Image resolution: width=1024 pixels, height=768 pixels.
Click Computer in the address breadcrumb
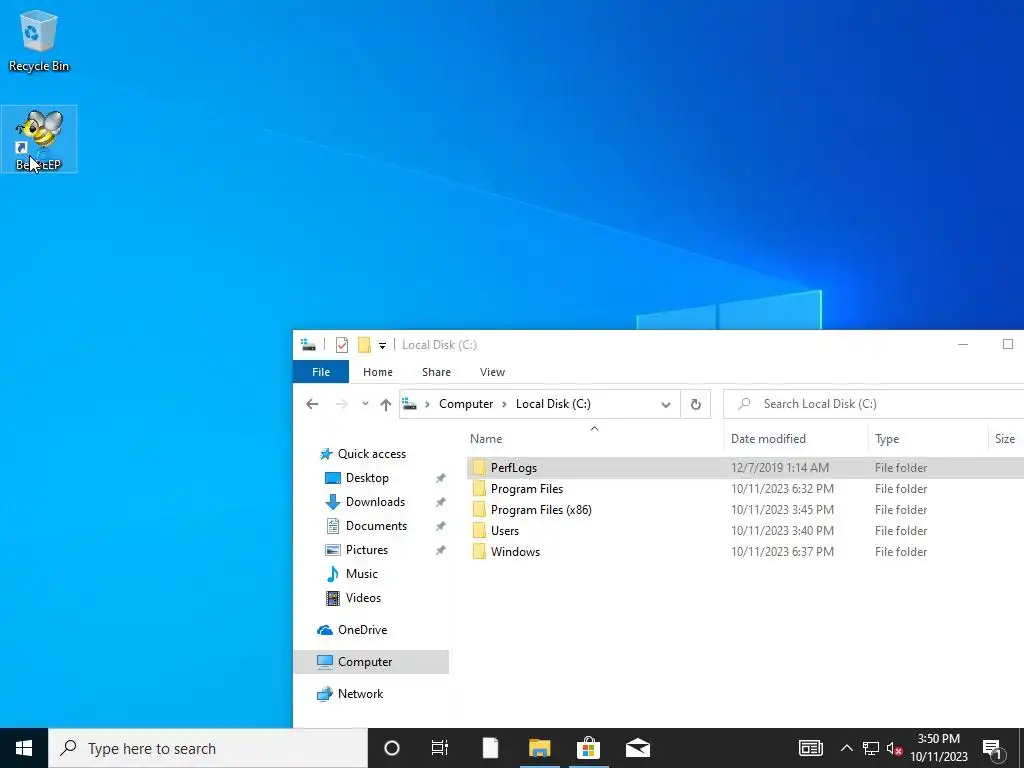(466, 404)
